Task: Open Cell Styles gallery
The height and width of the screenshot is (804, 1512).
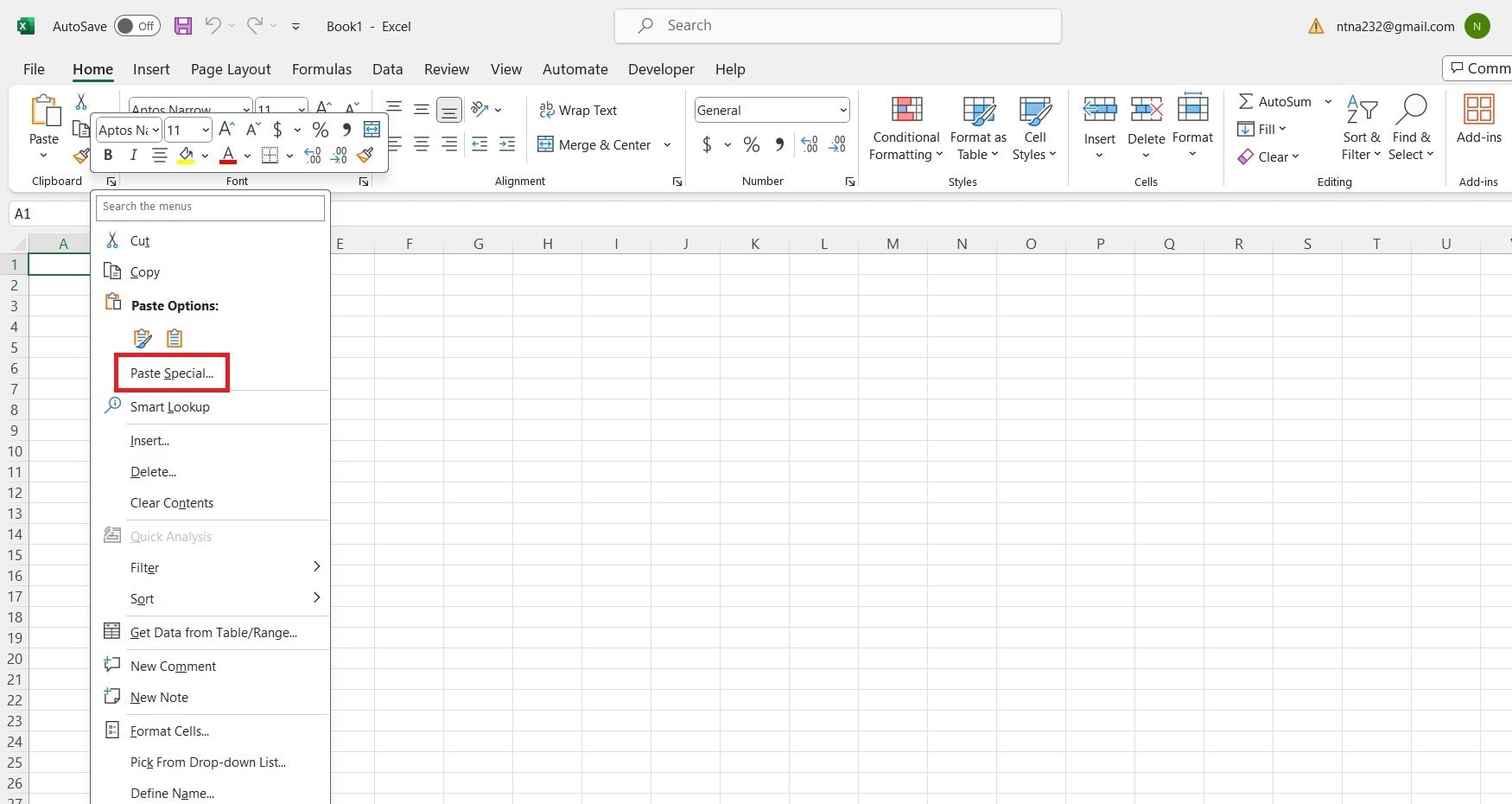Action: (1034, 128)
